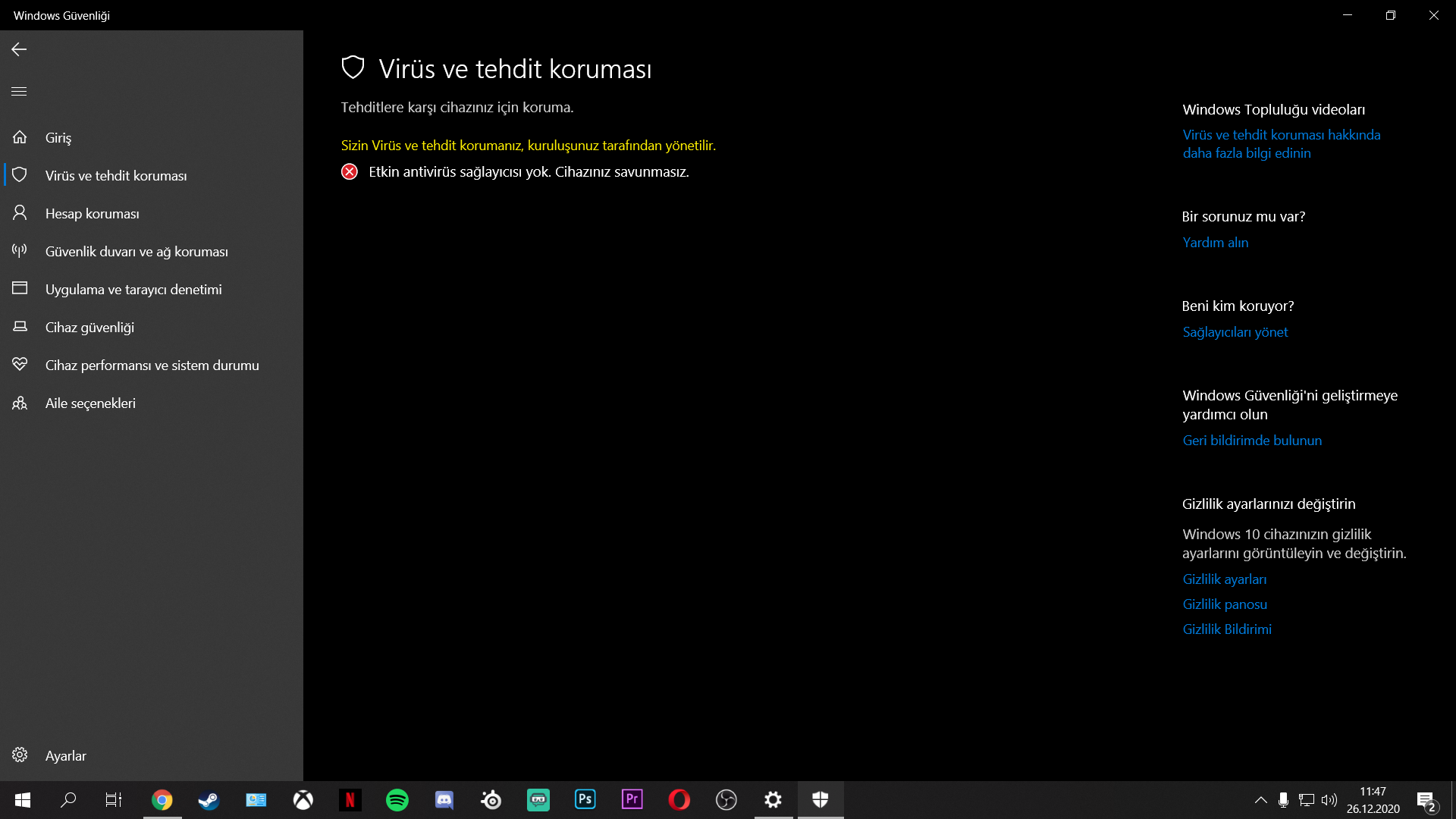The width and height of the screenshot is (1456, 819).
Task: Click Sağlayıcıları yönet link
Action: click(x=1235, y=332)
